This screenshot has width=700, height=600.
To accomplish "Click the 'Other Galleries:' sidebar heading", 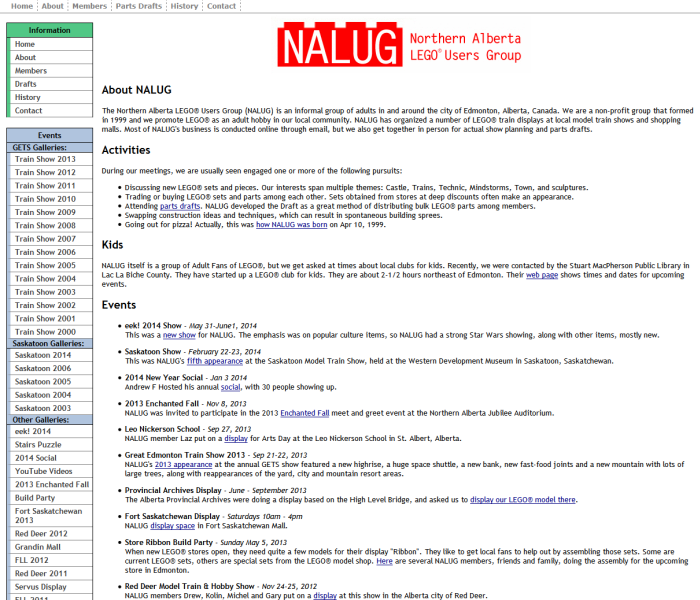I will pos(50,420).
